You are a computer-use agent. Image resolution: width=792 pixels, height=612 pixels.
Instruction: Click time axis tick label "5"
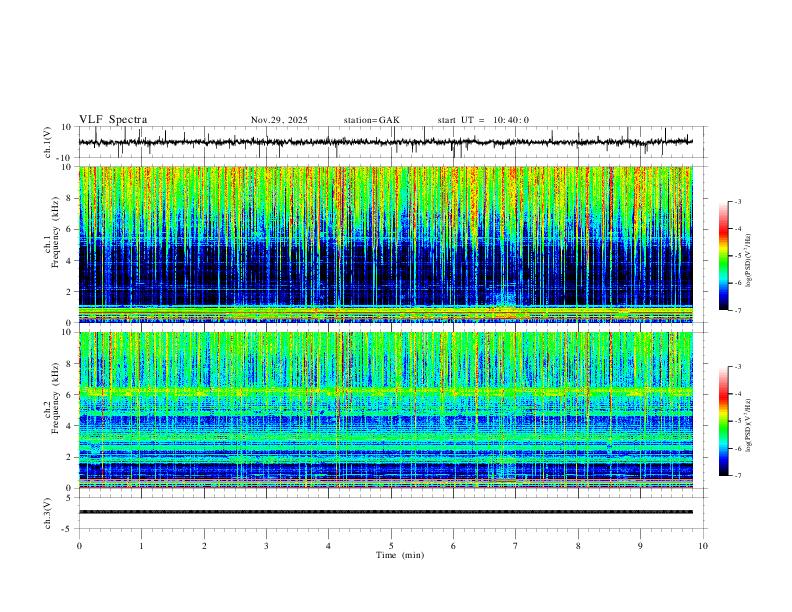(x=391, y=546)
